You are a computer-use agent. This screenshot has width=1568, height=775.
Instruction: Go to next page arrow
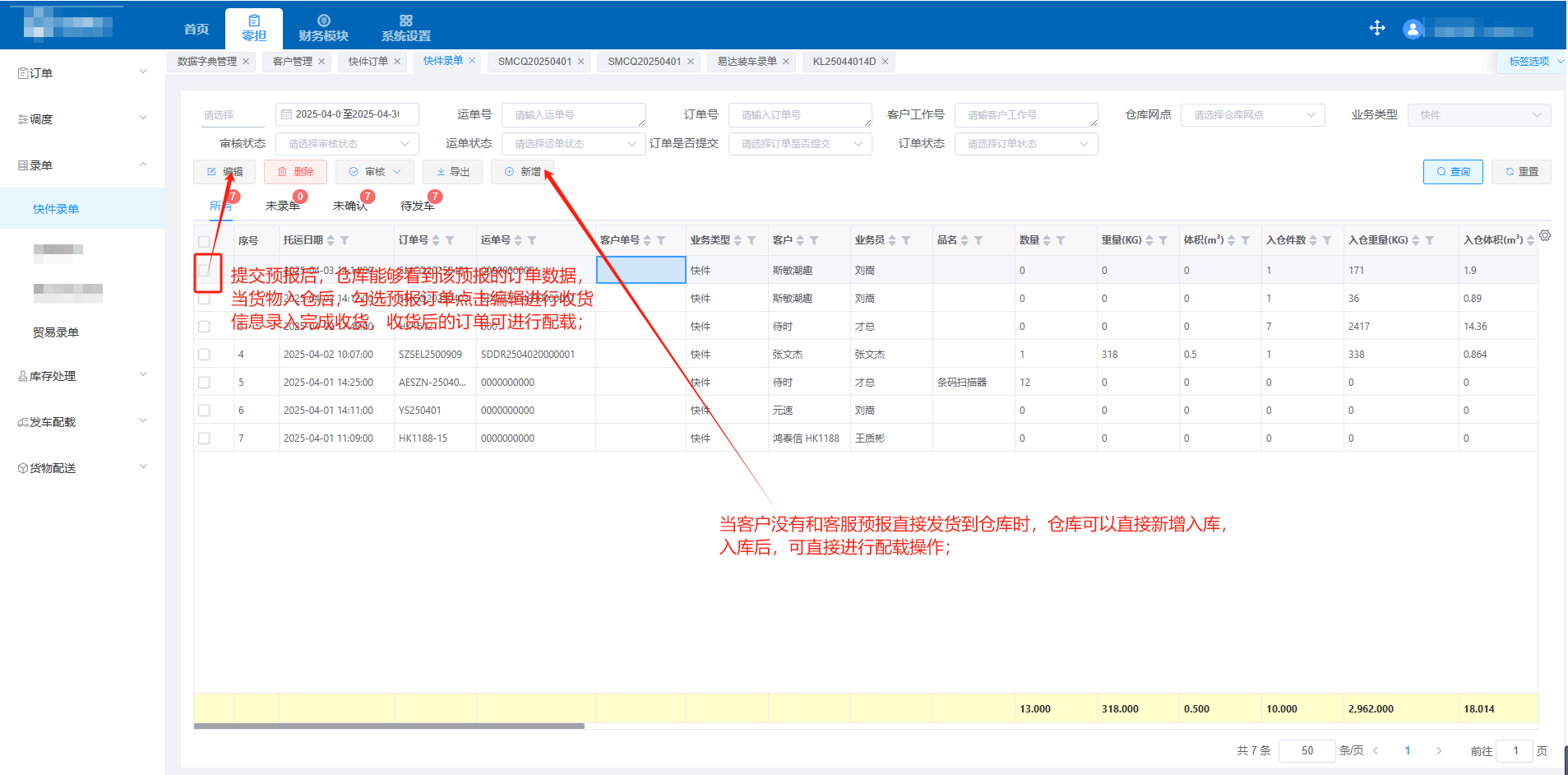[x=1439, y=750]
